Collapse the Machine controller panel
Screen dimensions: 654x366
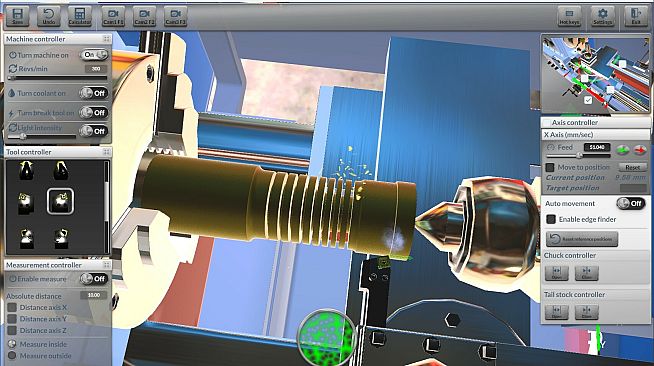pos(106,39)
